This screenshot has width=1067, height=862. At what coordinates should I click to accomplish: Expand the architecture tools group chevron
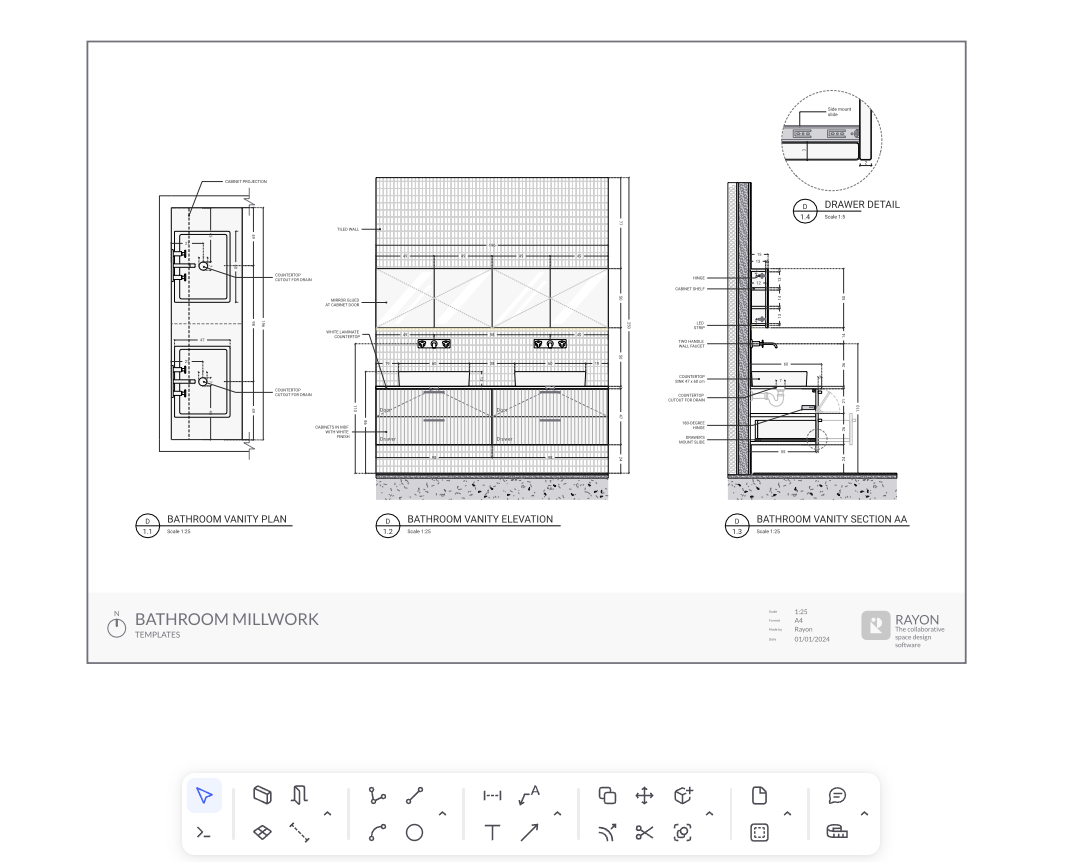pos(327,814)
